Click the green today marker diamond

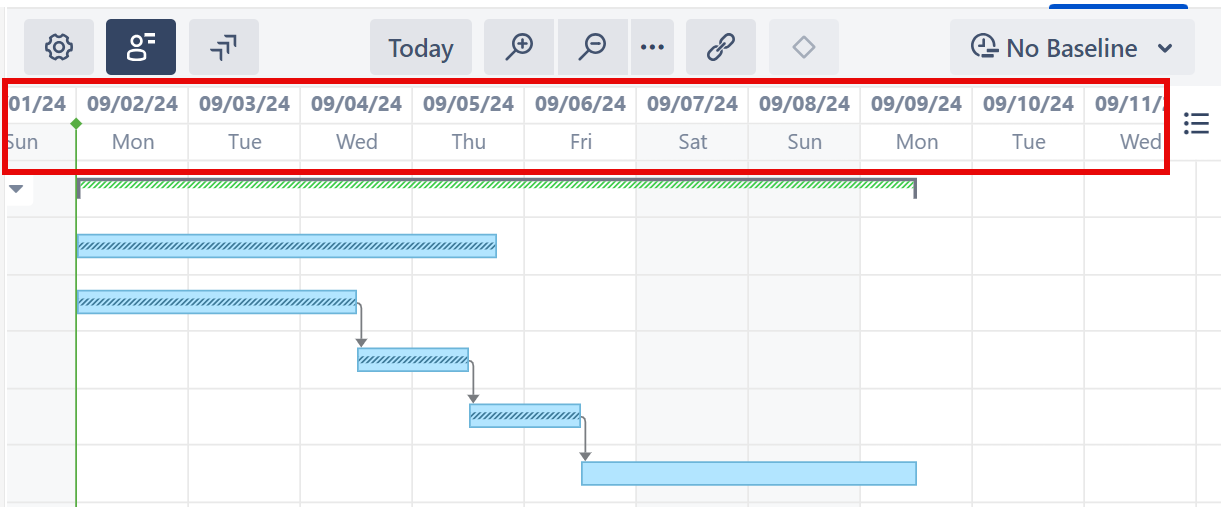click(x=76, y=123)
